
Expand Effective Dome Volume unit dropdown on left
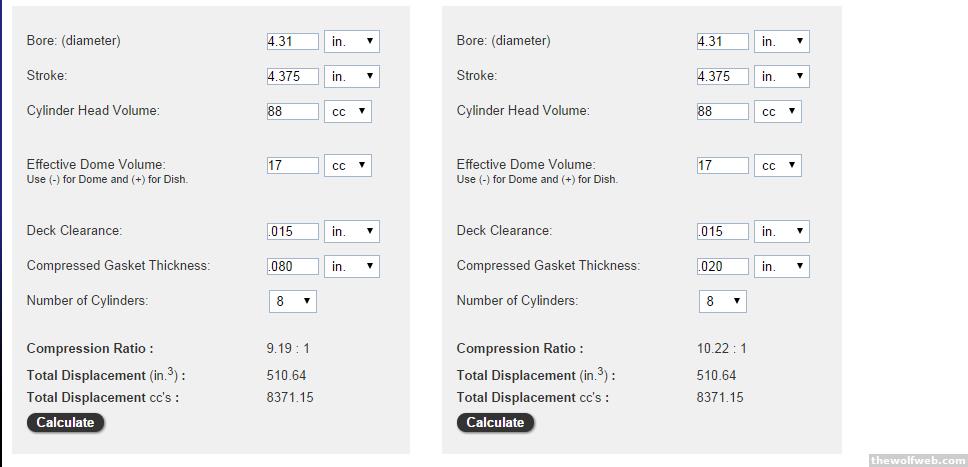348,165
